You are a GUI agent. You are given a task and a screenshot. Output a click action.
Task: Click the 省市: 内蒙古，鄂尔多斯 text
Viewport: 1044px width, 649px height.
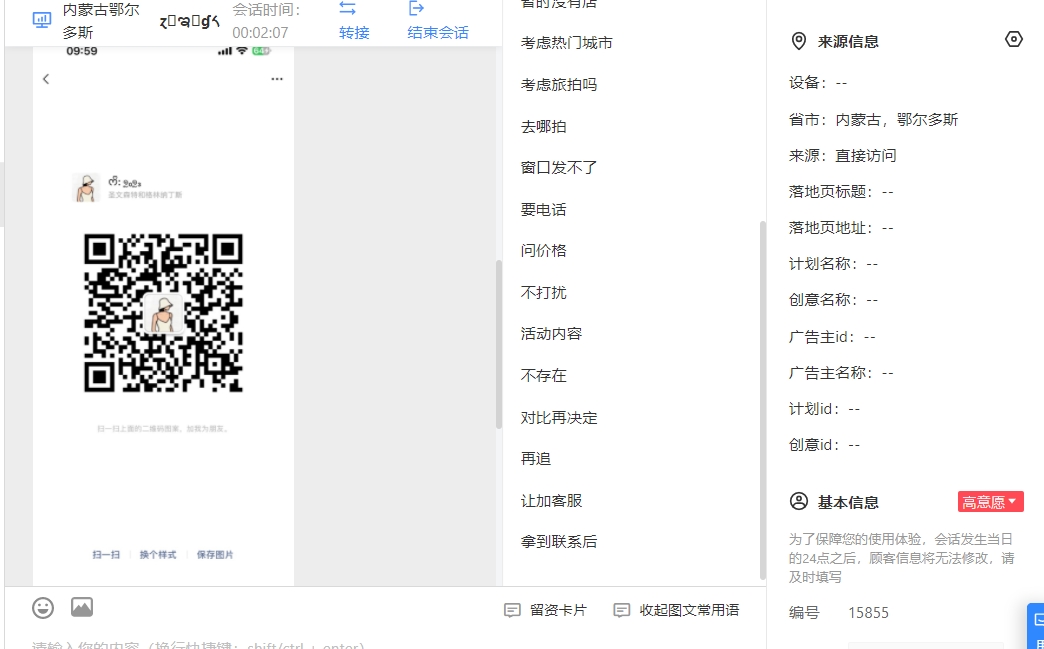(x=874, y=120)
